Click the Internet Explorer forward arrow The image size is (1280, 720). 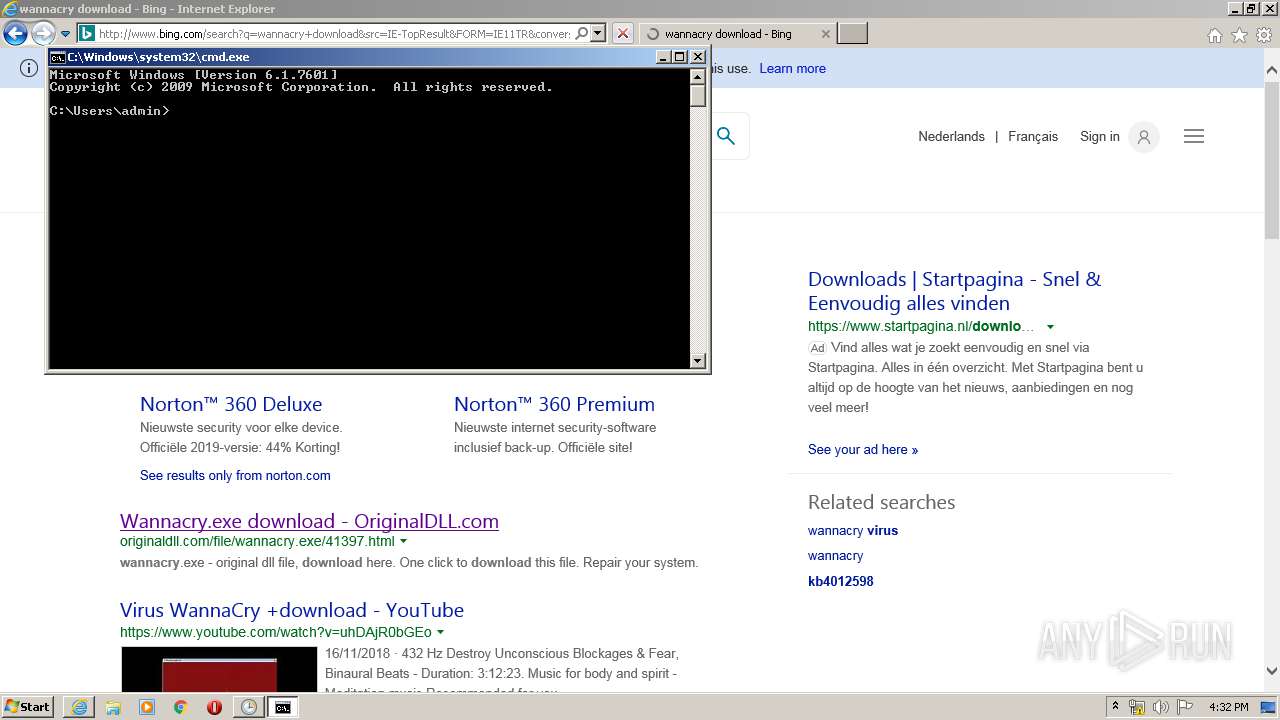click(x=42, y=33)
